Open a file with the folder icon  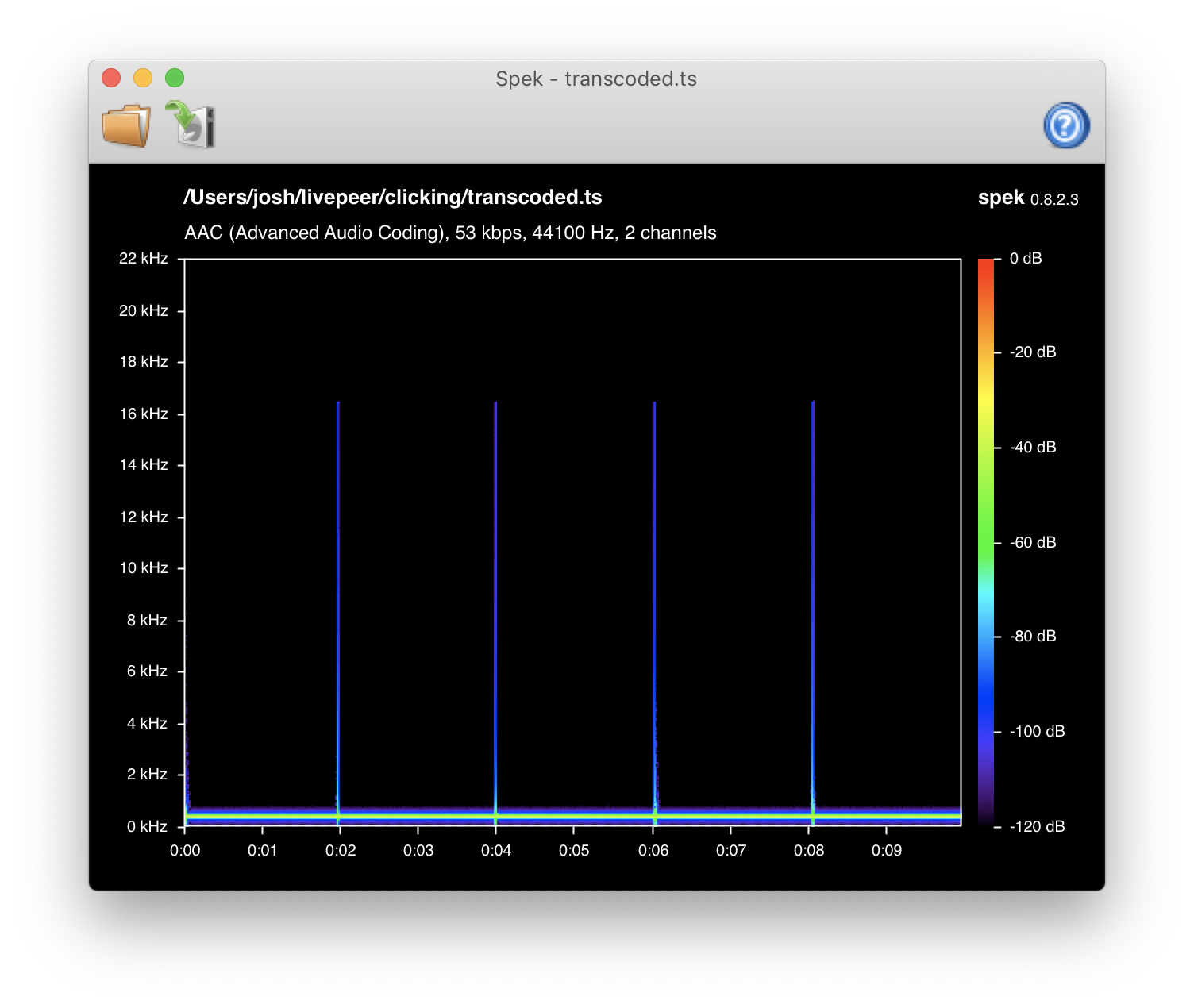pos(126,125)
